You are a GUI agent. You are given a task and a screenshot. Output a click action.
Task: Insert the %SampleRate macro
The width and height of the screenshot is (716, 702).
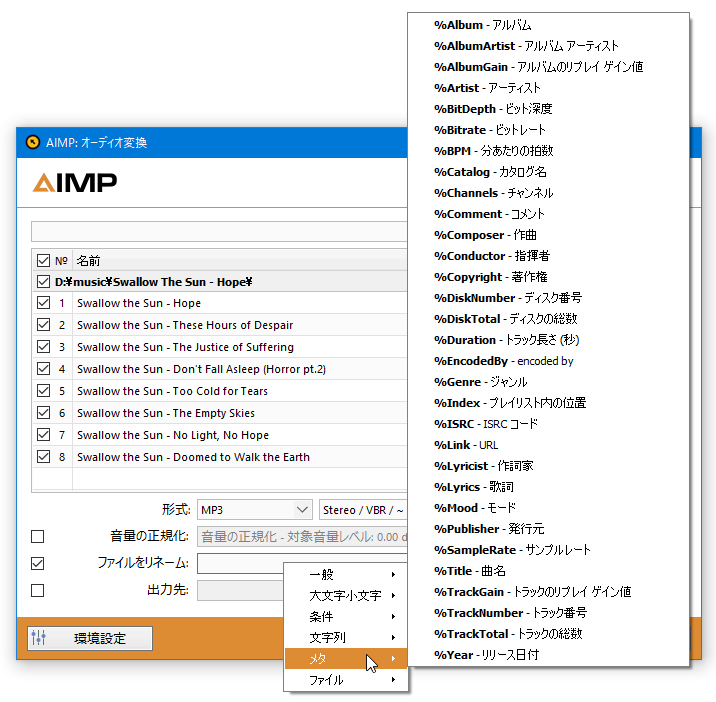click(548, 550)
